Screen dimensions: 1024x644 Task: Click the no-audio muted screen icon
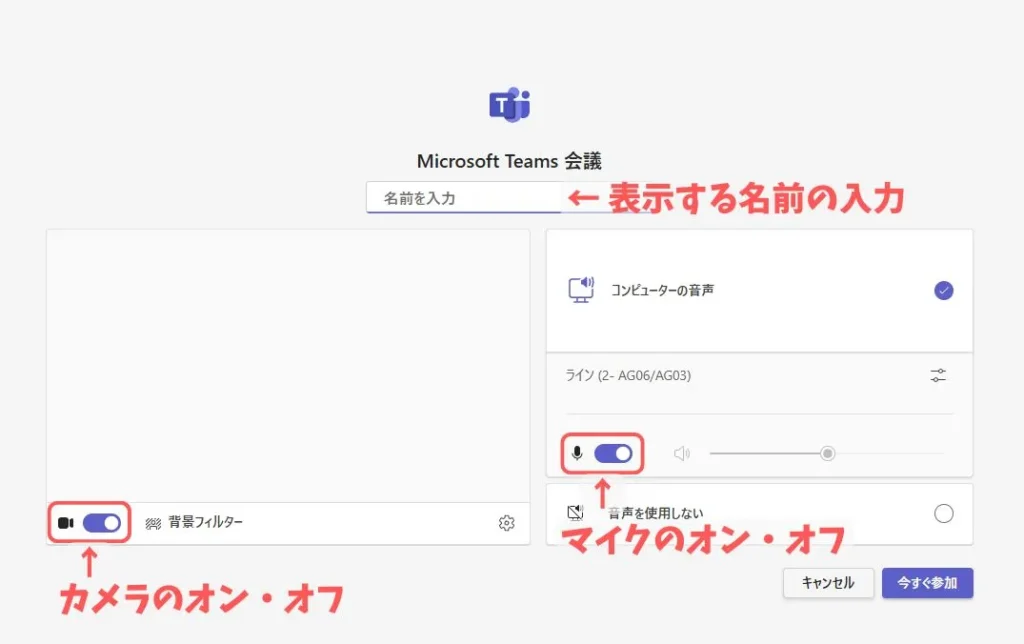(575, 513)
